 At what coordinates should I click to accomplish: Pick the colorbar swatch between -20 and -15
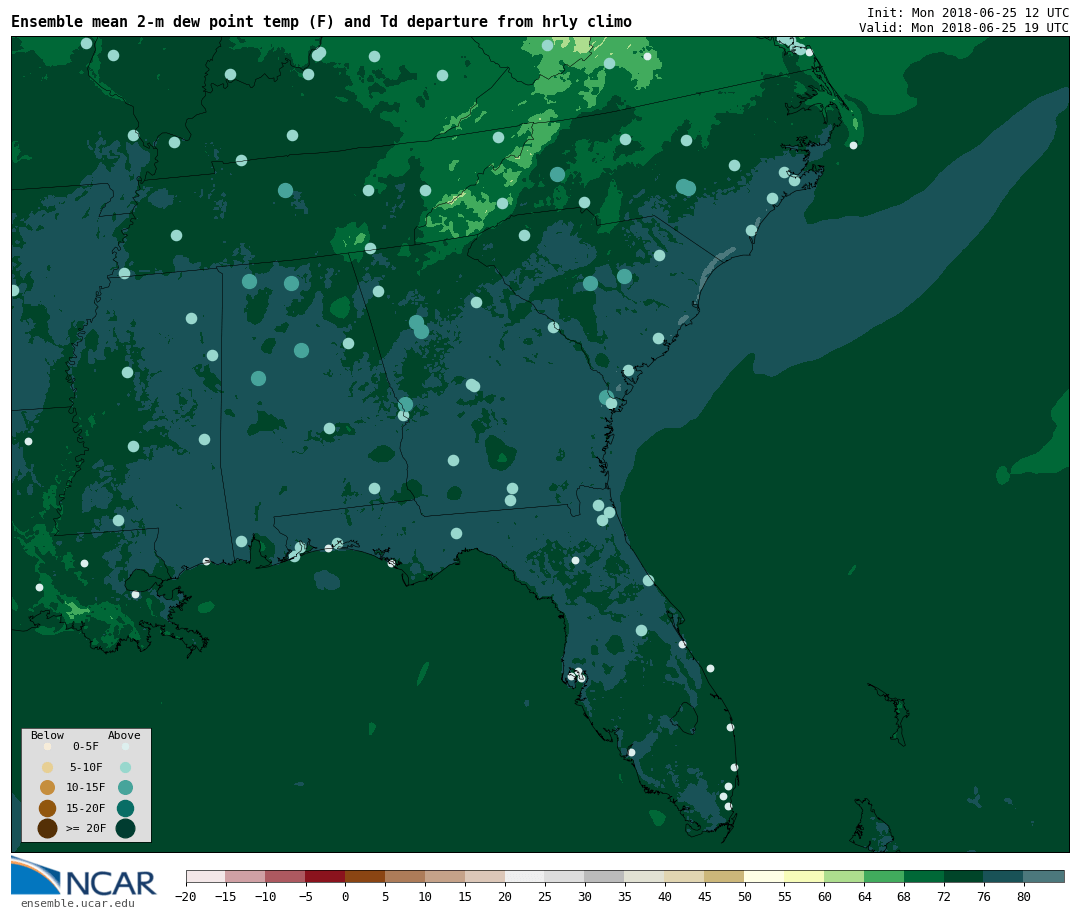pyautogui.click(x=206, y=876)
